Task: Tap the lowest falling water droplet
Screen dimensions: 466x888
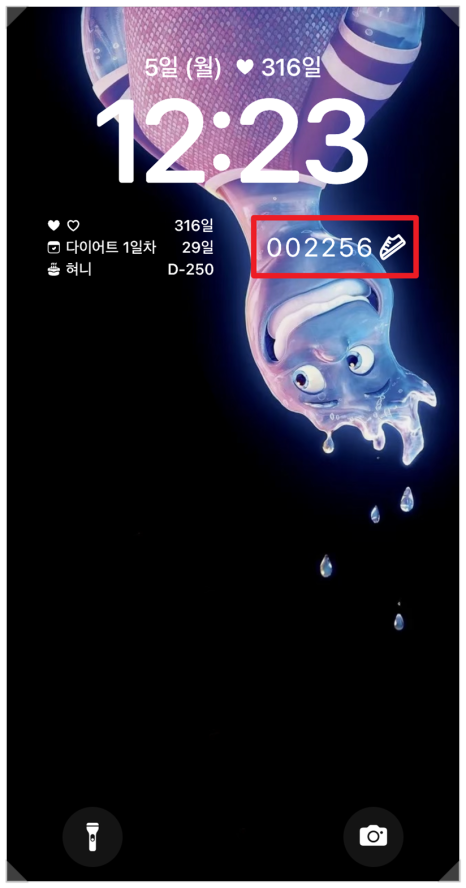Action: [x=399, y=621]
